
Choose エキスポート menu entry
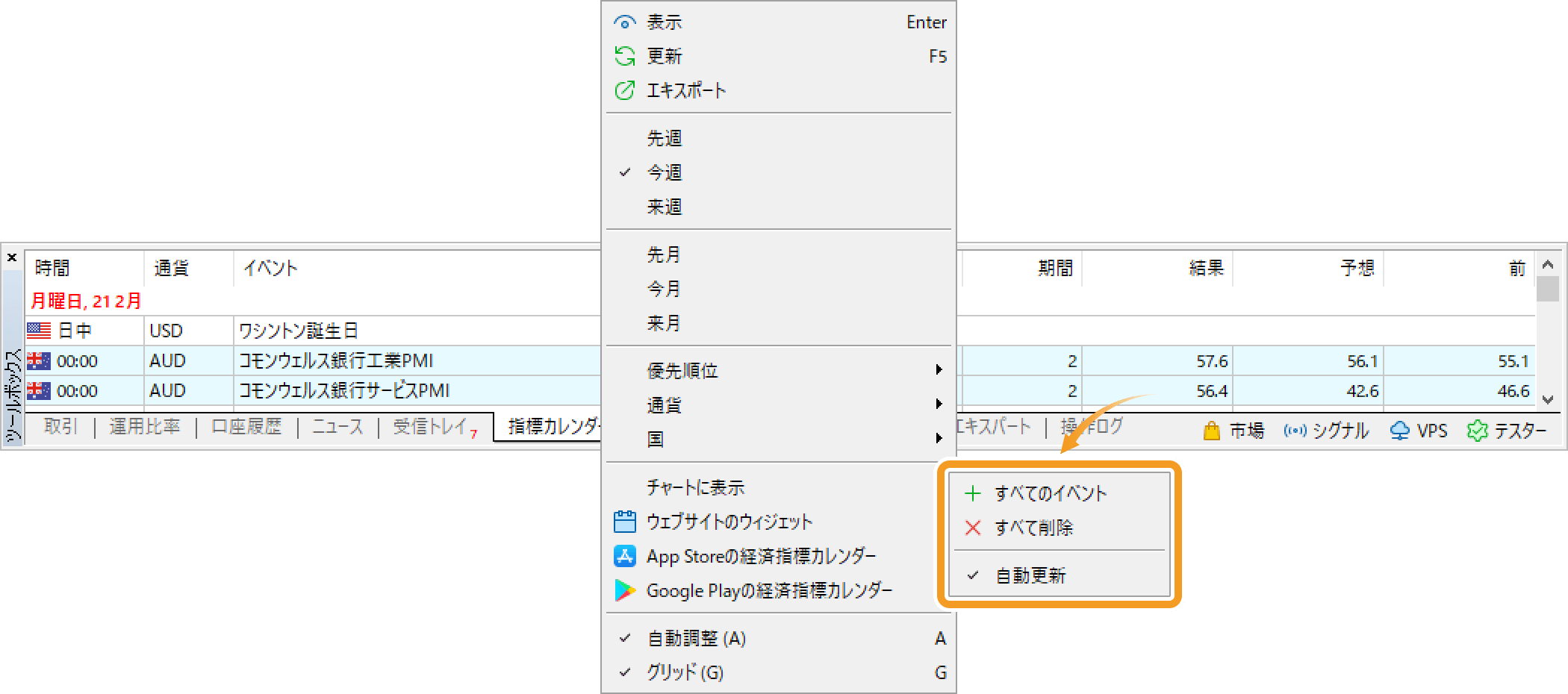[779, 90]
